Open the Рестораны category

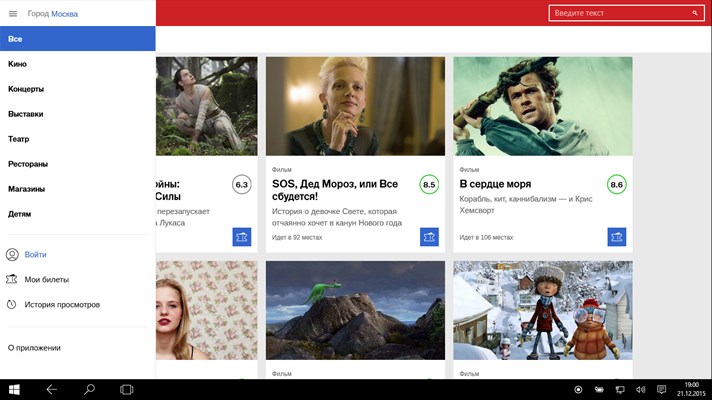78,164
